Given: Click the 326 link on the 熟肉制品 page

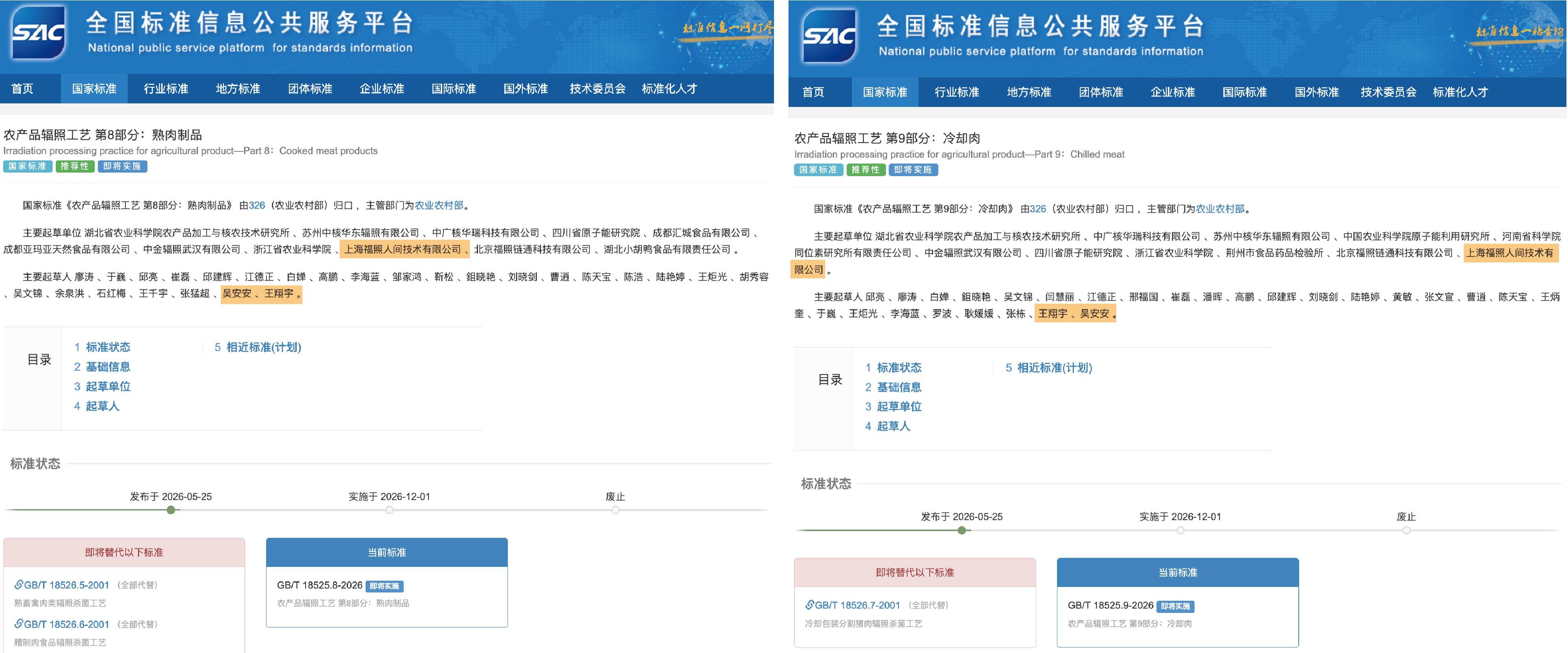Looking at the screenshot, I should [257, 206].
